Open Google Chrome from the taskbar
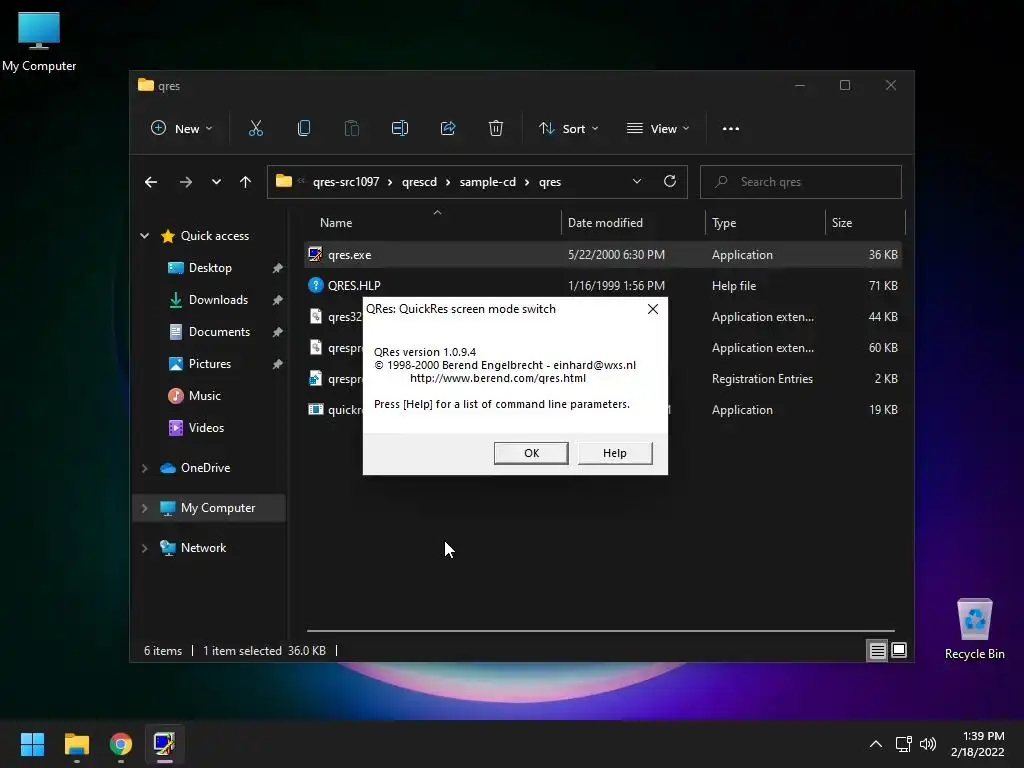 click(121, 744)
